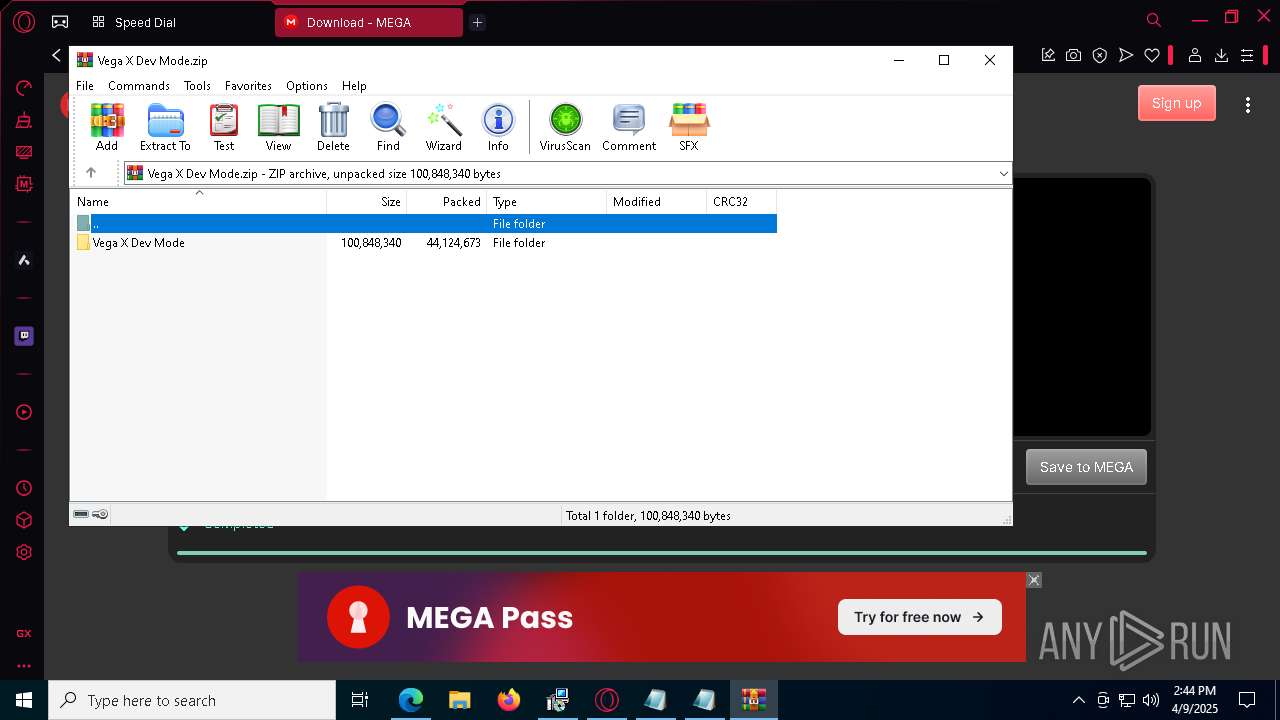Open Firefox from the taskbar
This screenshot has width=1280, height=720.
pos(509,700)
